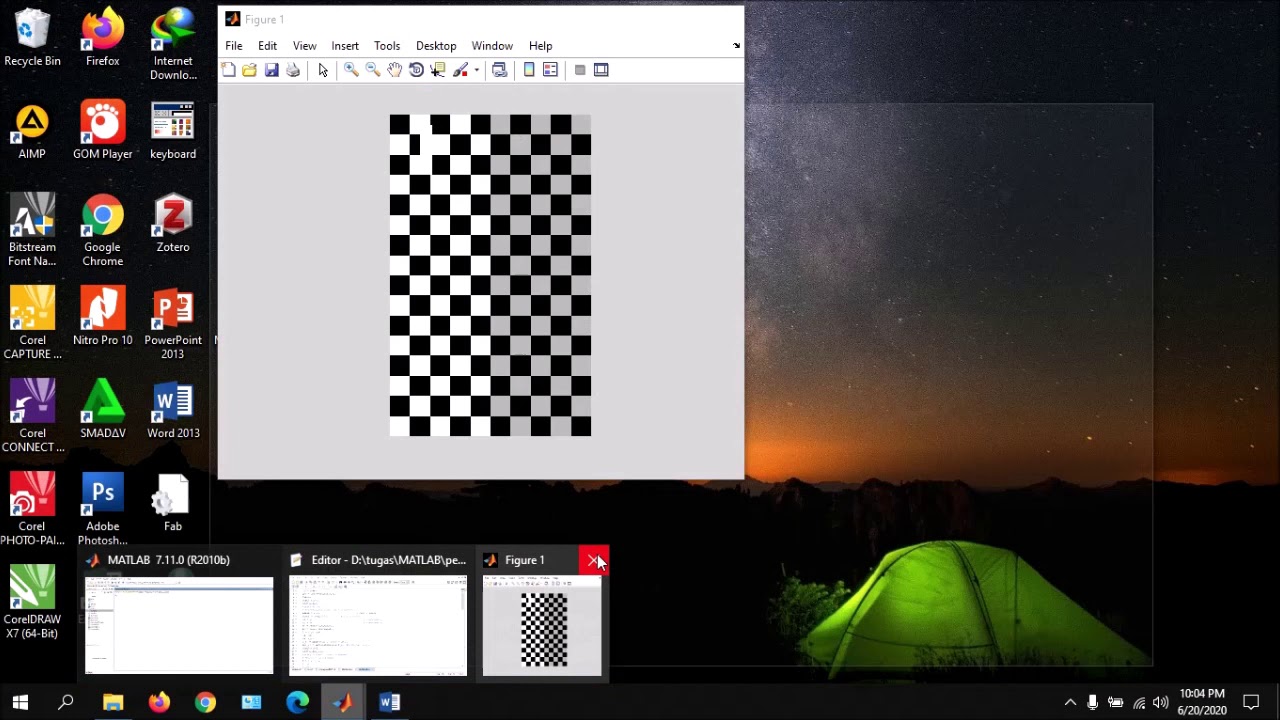
Task: Enable the Rotate 3D tool
Action: [416, 70]
